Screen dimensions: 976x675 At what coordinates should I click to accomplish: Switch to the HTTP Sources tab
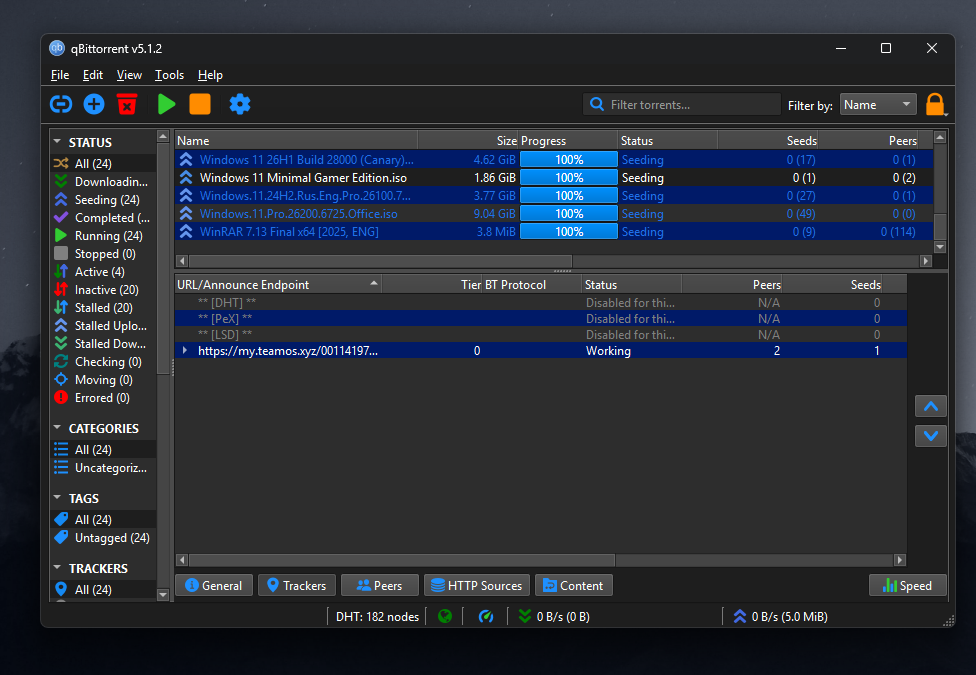(477, 585)
